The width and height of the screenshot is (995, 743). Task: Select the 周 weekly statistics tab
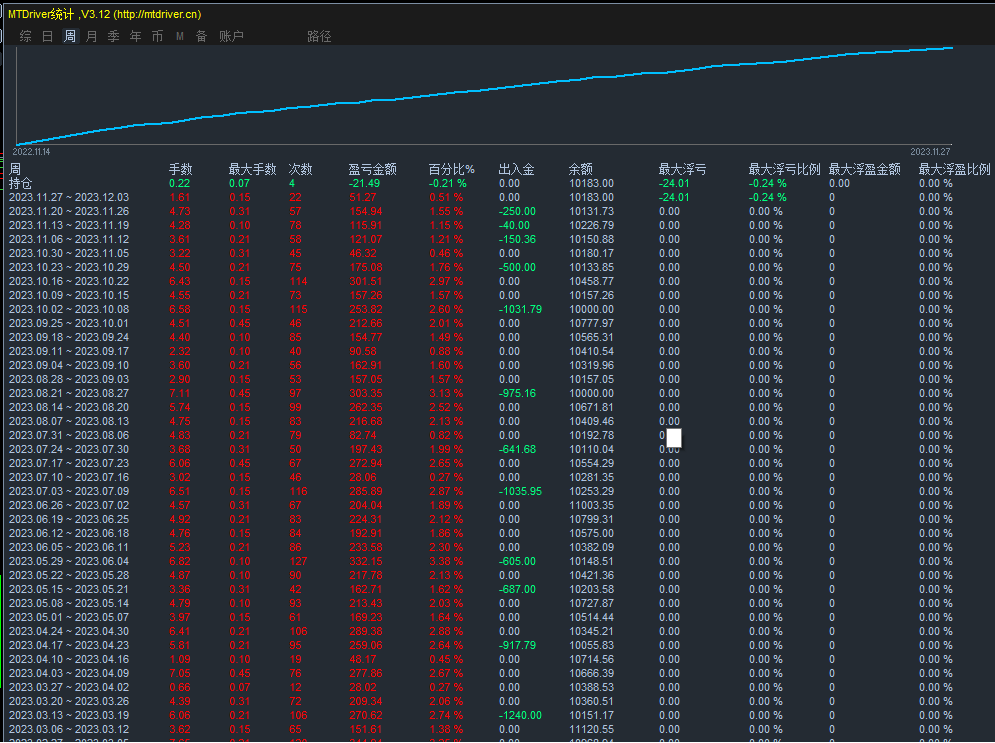click(x=70, y=37)
